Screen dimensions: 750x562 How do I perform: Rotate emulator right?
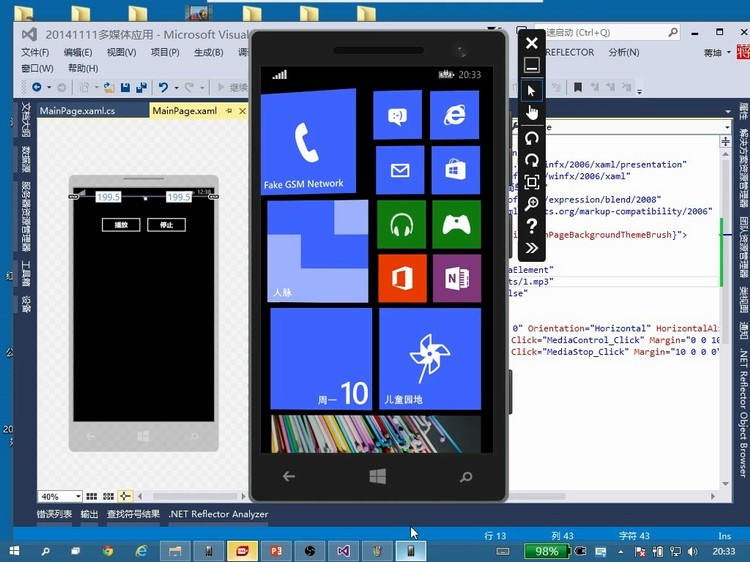[531, 160]
